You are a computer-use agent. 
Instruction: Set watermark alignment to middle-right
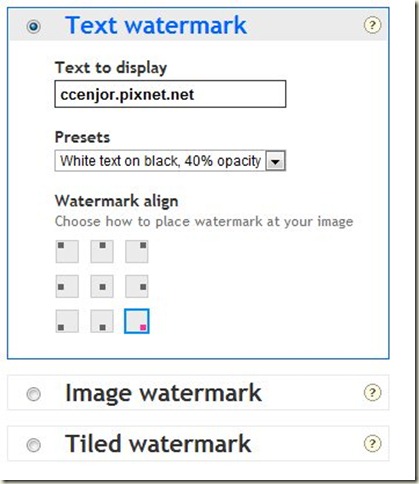coord(137,286)
